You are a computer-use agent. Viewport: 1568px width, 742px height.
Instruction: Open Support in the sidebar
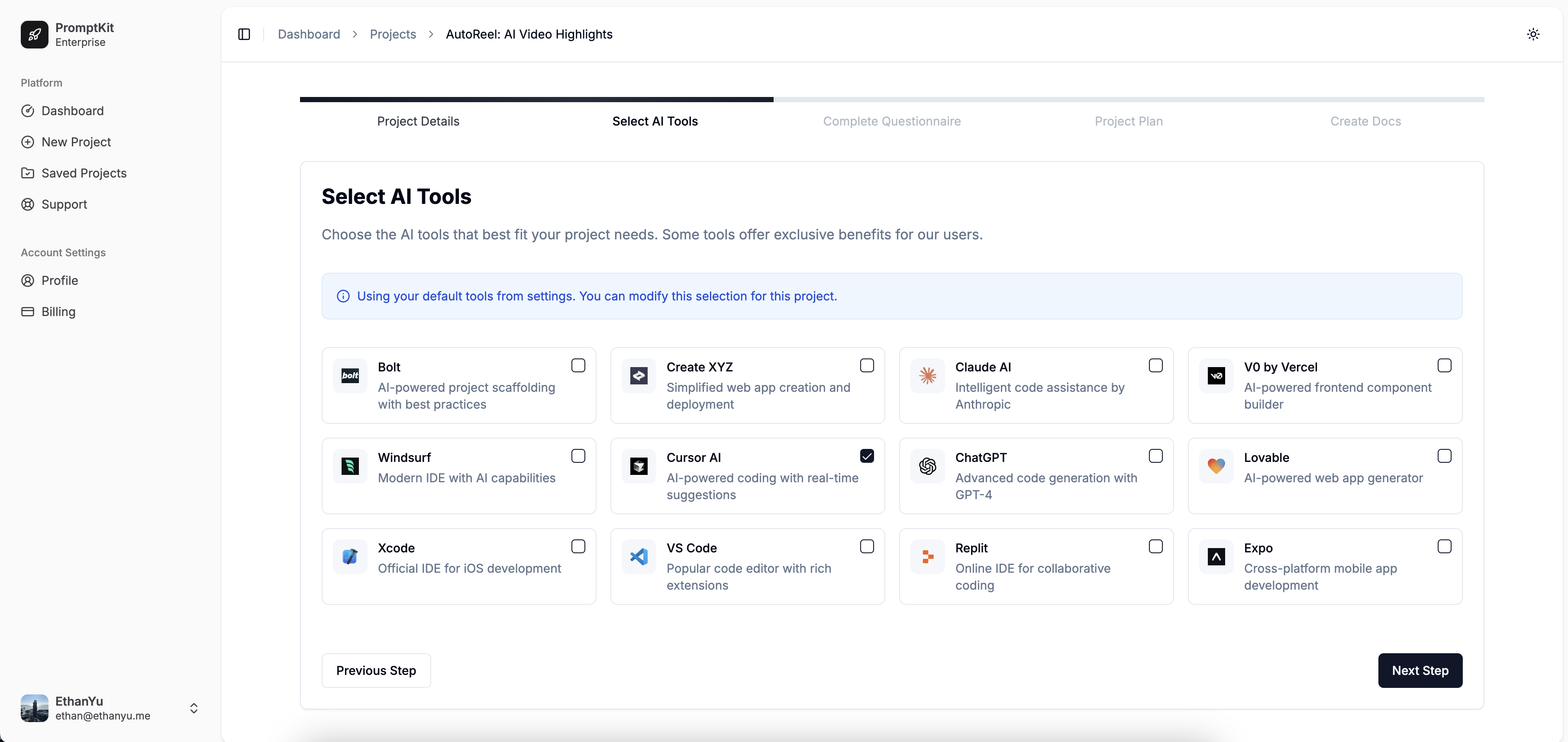110,204
